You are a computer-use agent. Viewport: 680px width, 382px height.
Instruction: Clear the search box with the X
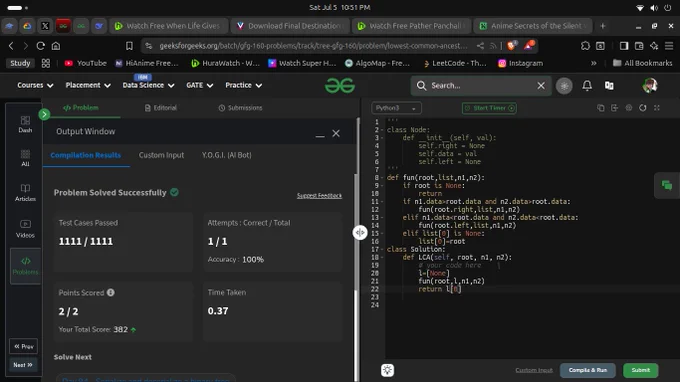541,86
